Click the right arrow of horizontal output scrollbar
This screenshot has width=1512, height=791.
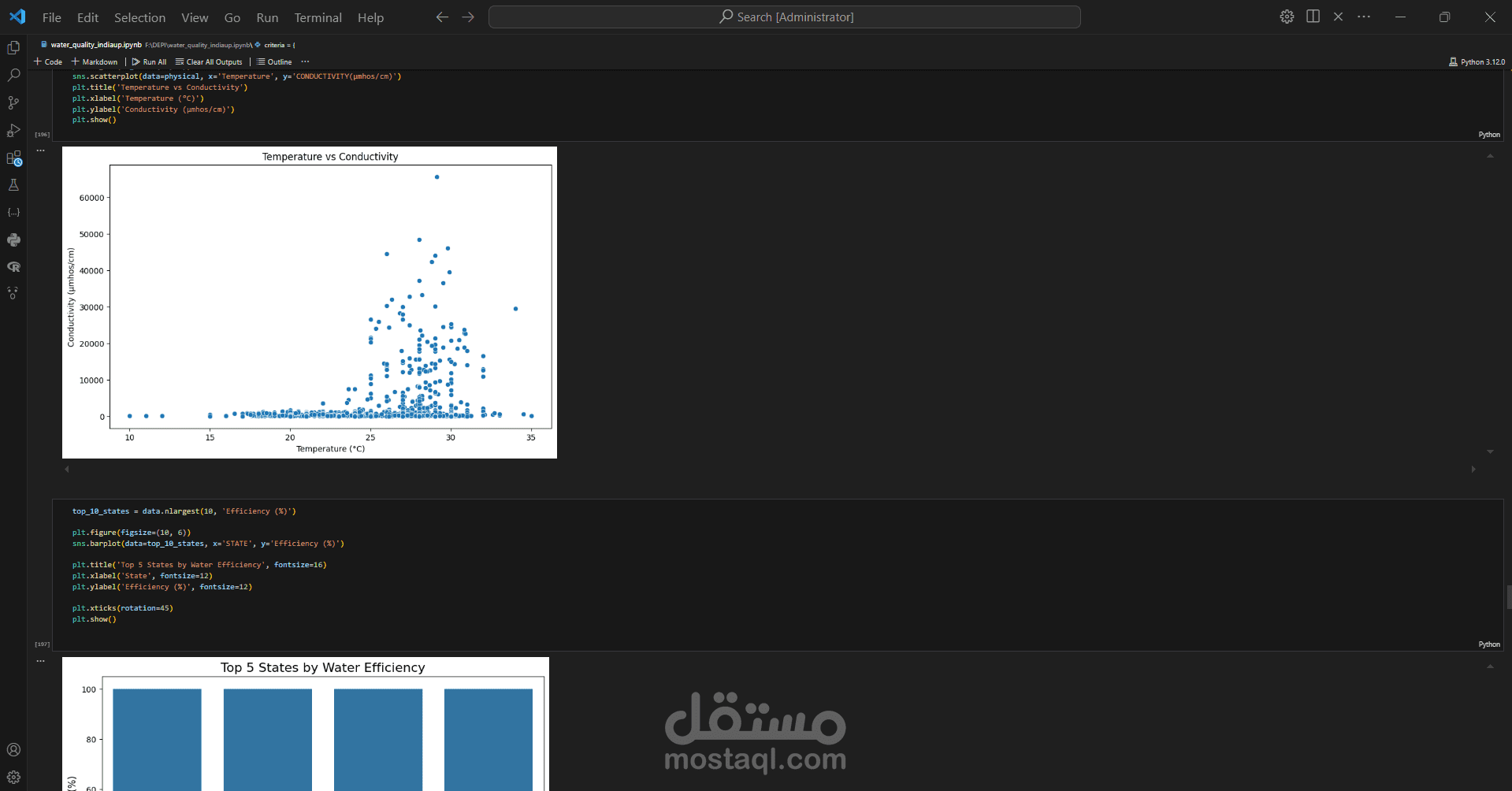pos(1473,469)
